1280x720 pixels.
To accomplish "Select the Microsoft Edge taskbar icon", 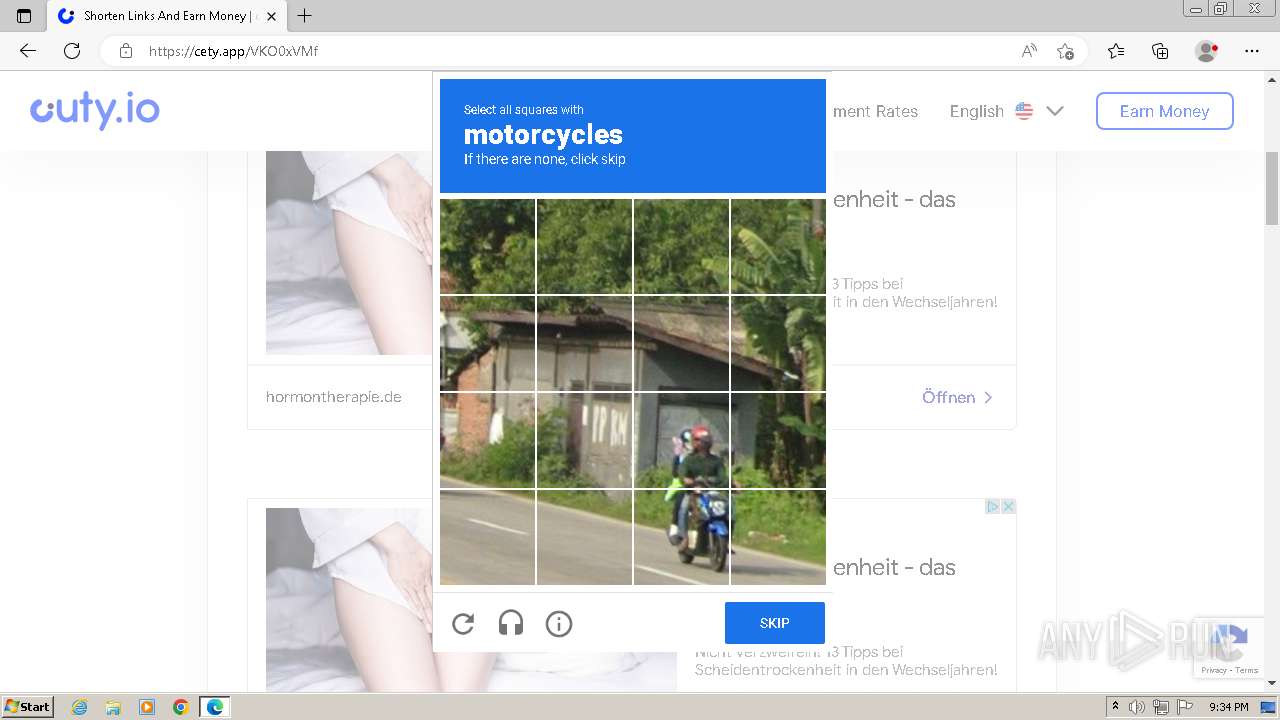I will 215,707.
